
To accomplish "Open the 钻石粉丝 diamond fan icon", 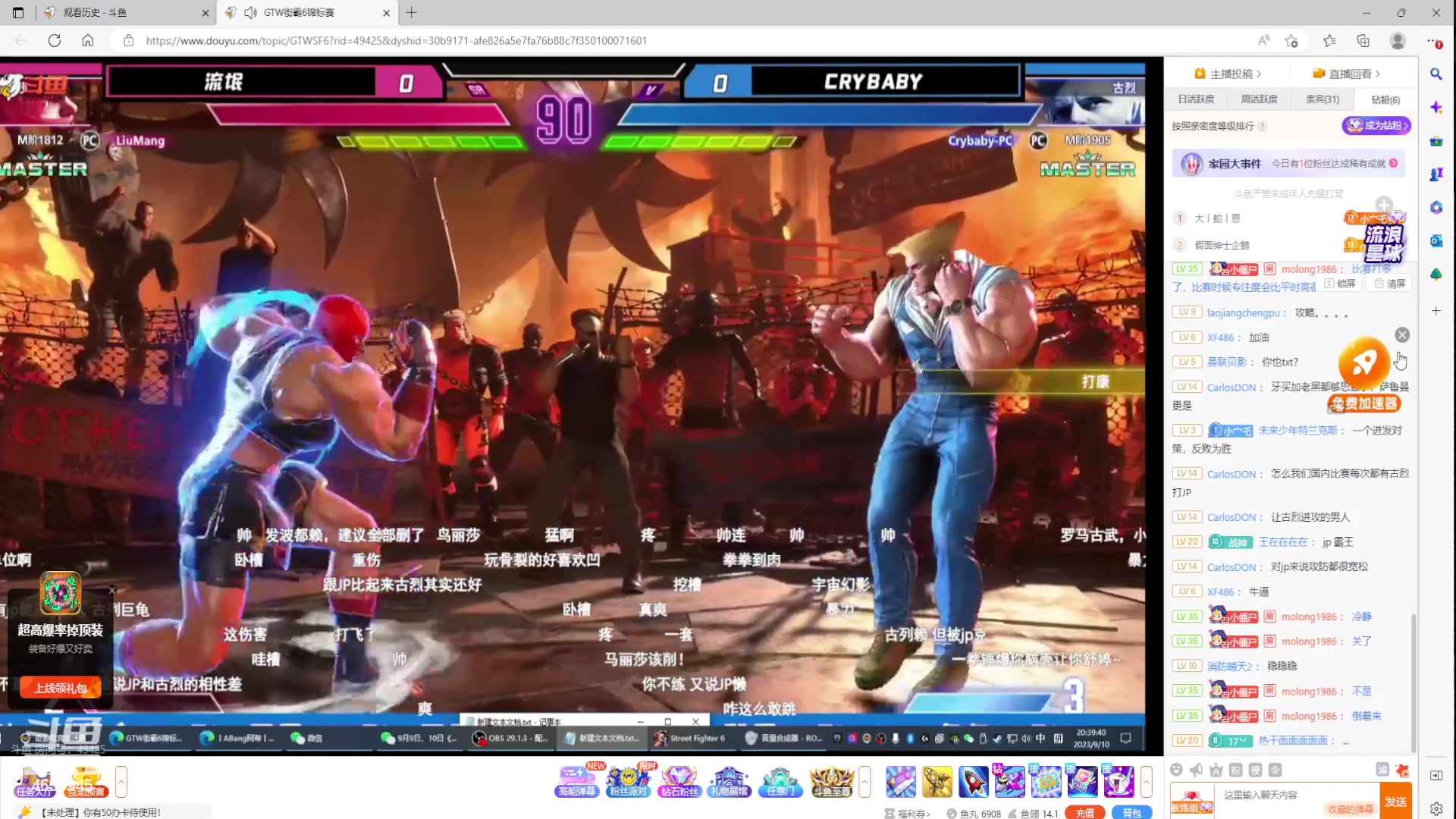I will [x=679, y=781].
